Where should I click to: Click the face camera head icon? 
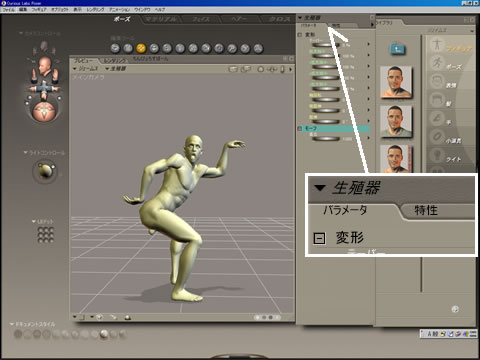[44, 66]
